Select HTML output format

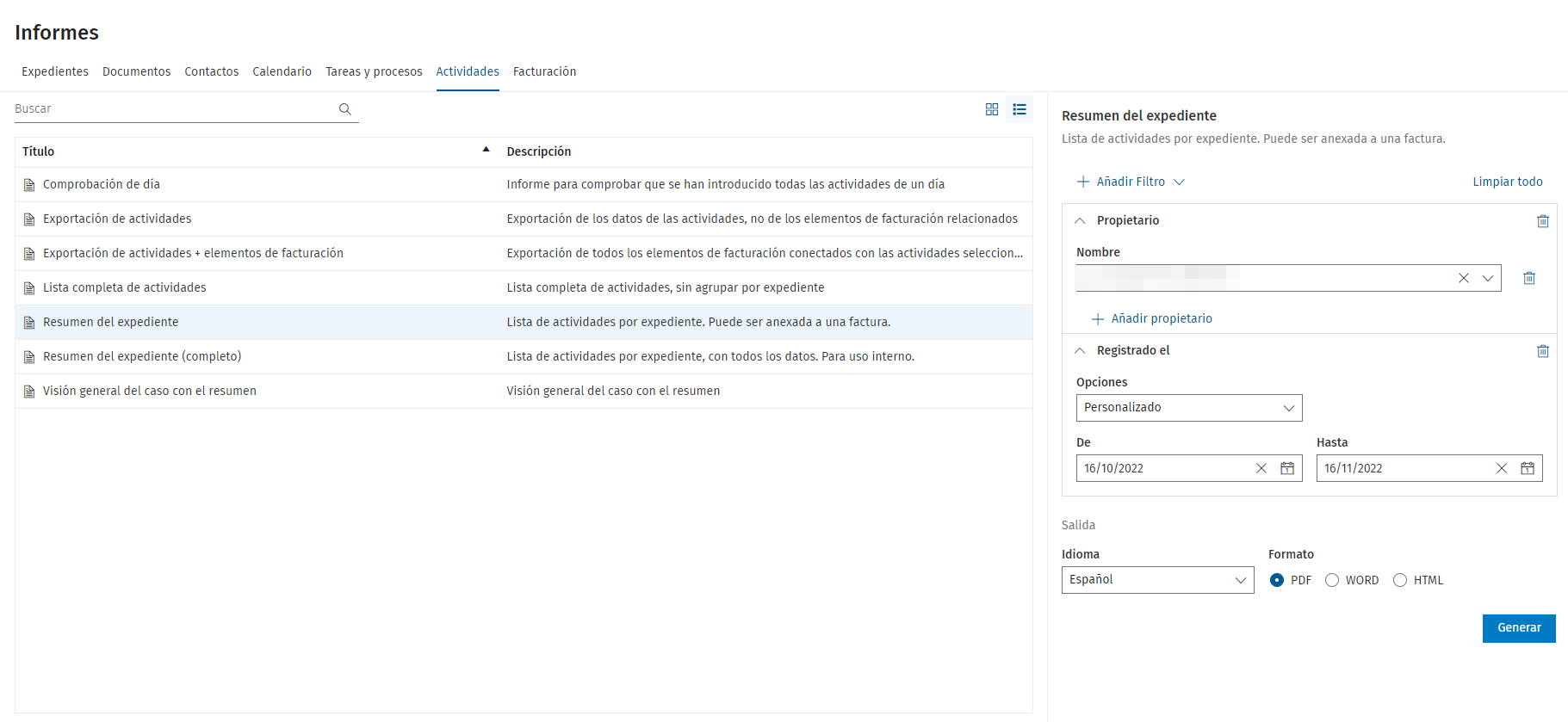click(1400, 580)
